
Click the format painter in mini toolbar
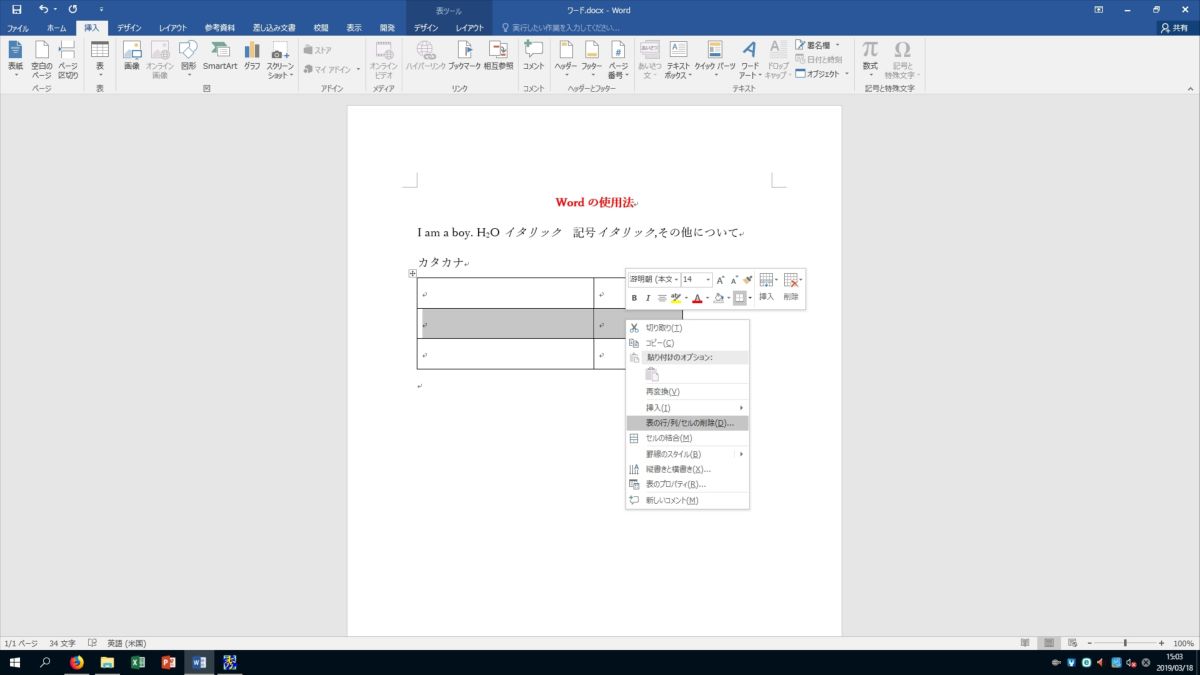[747, 280]
